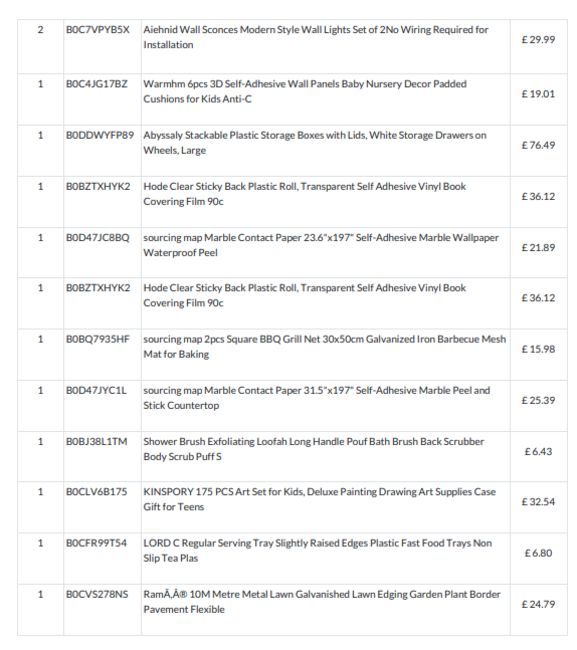This screenshot has height=650, width=577.
Task: Click the LORD C Regular Serving Tray text
Action: (318, 551)
